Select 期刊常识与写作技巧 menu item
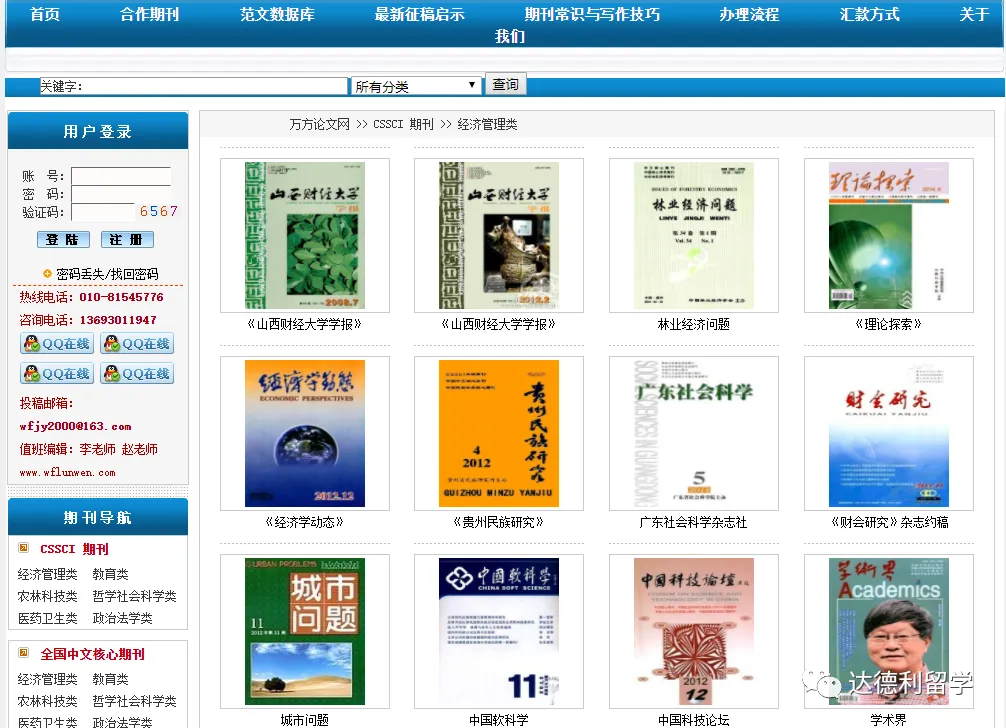The image size is (1006, 728). (x=592, y=14)
